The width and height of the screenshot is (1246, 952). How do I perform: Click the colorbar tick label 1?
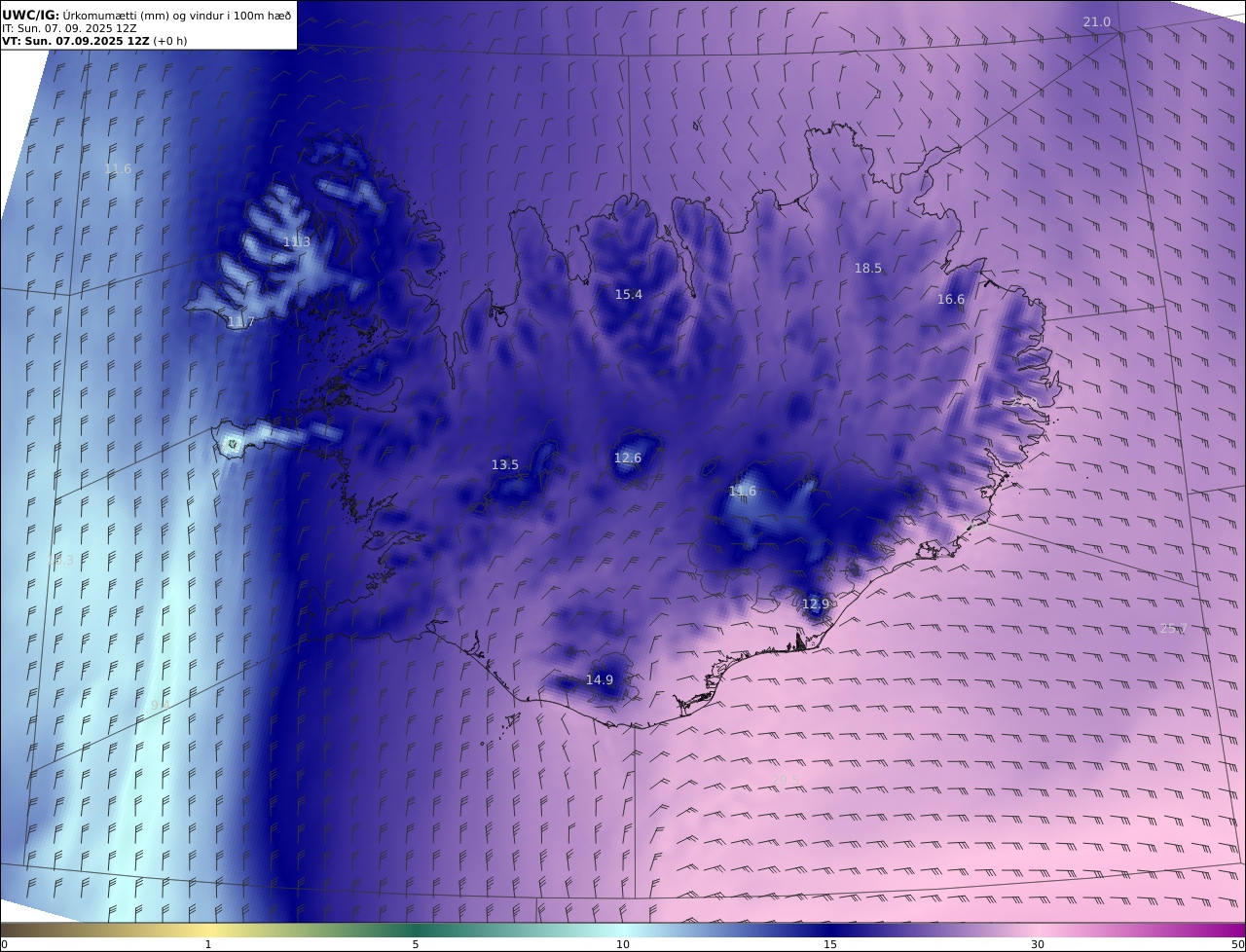click(207, 944)
